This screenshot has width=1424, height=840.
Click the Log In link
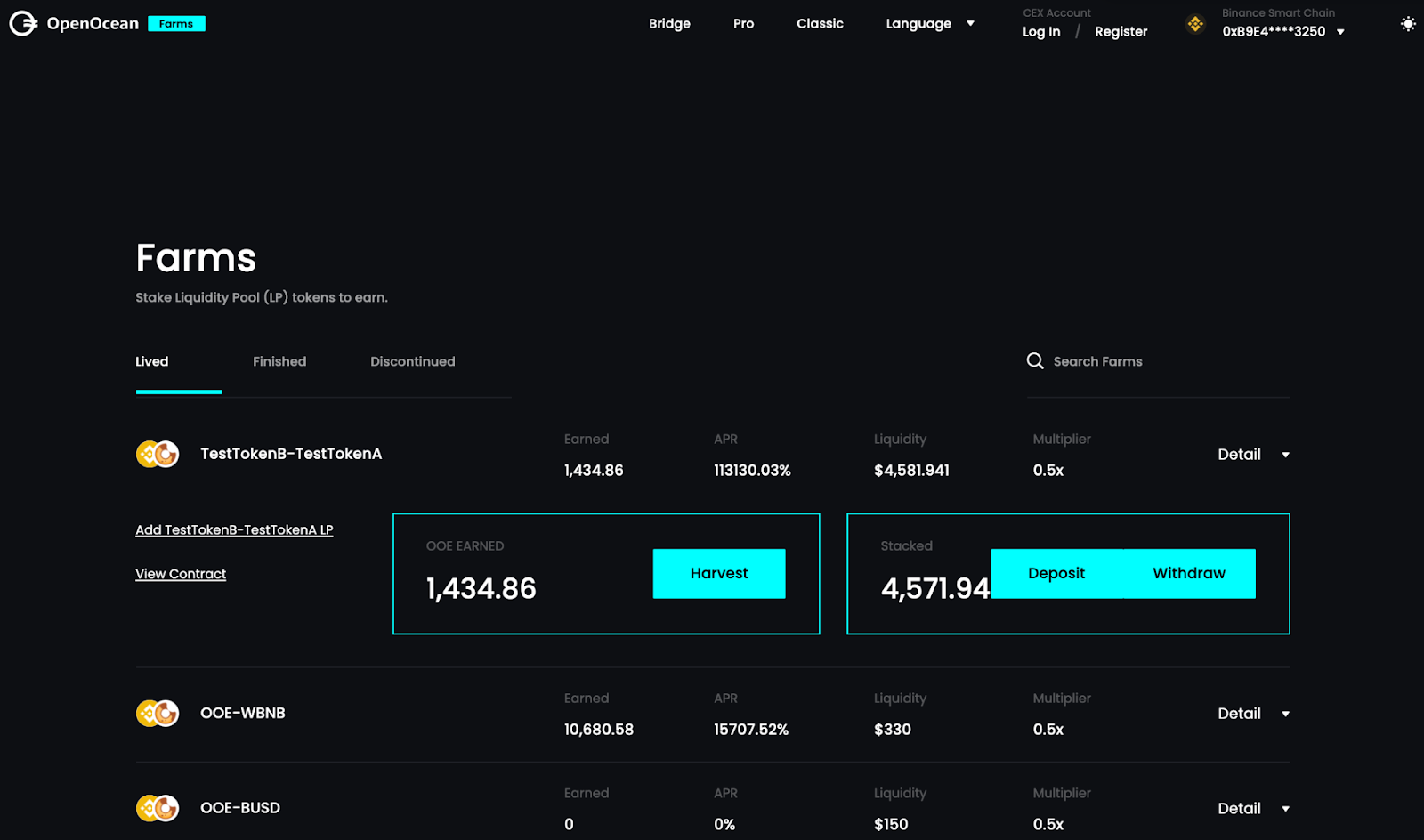click(x=1041, y=31)
